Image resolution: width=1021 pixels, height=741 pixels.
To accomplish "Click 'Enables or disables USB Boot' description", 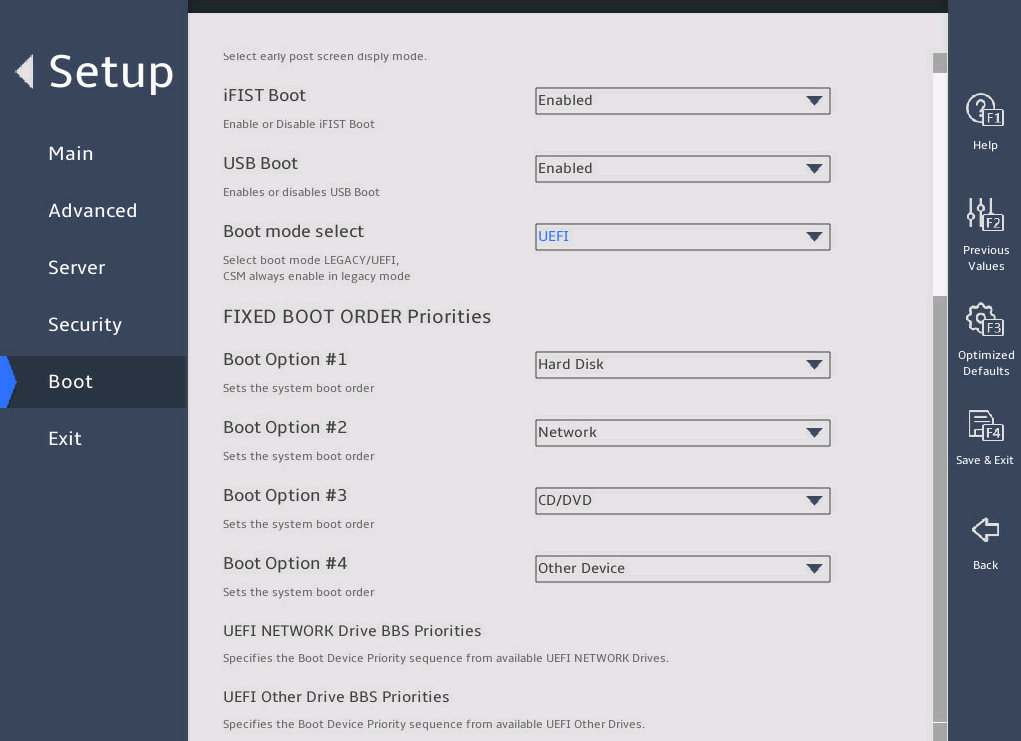I will 301,192.
